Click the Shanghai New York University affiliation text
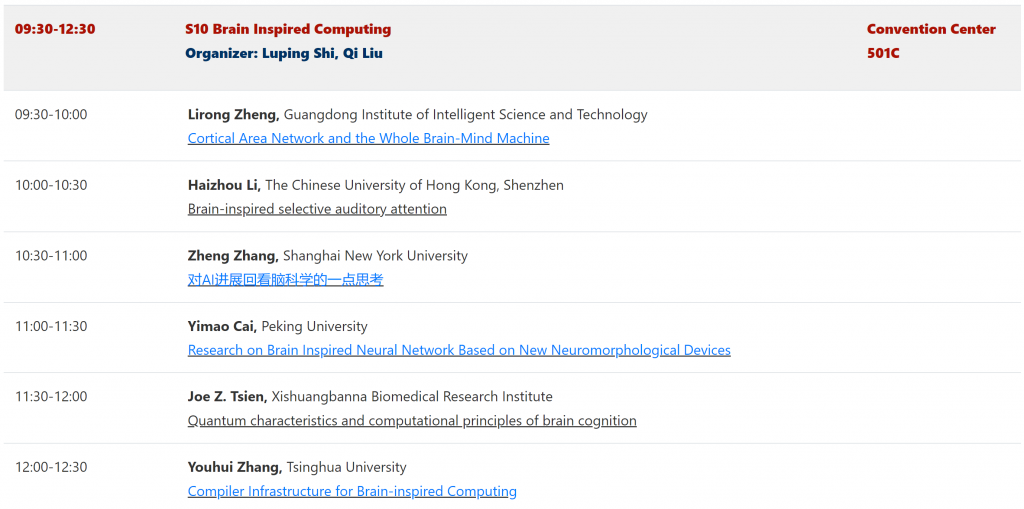The height and width of the screenshot is (509, 1024). coord(376,256)
